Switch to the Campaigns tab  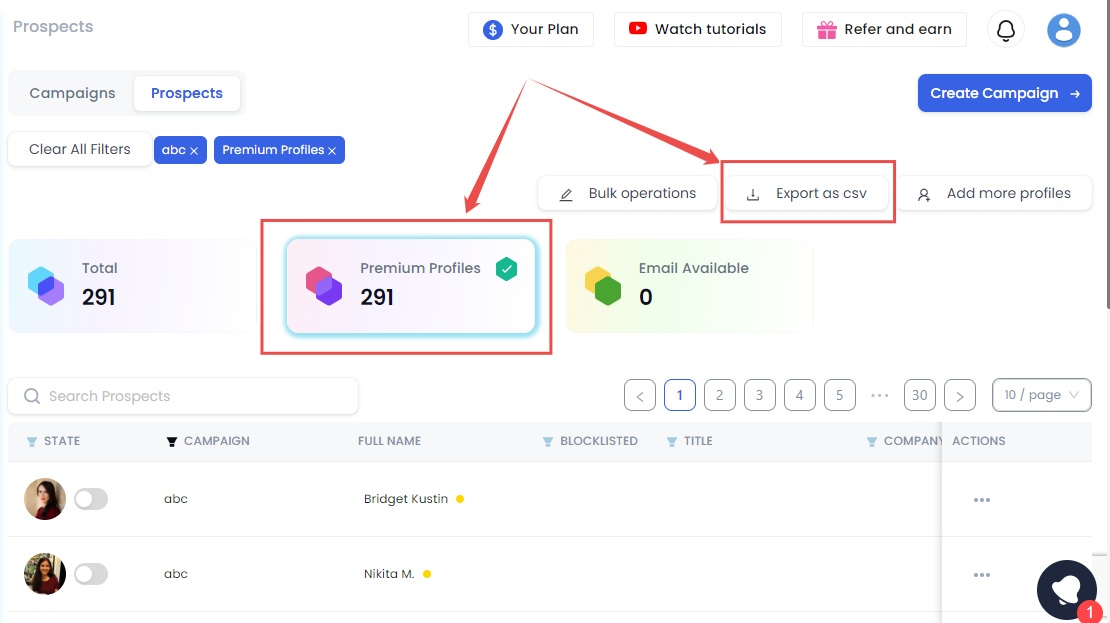point(71,93)
